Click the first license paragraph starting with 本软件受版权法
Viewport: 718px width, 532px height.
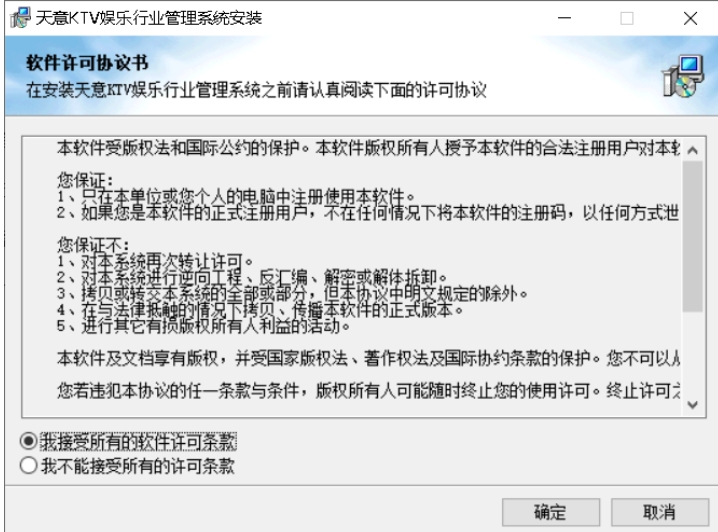click(x=368, y=148)
